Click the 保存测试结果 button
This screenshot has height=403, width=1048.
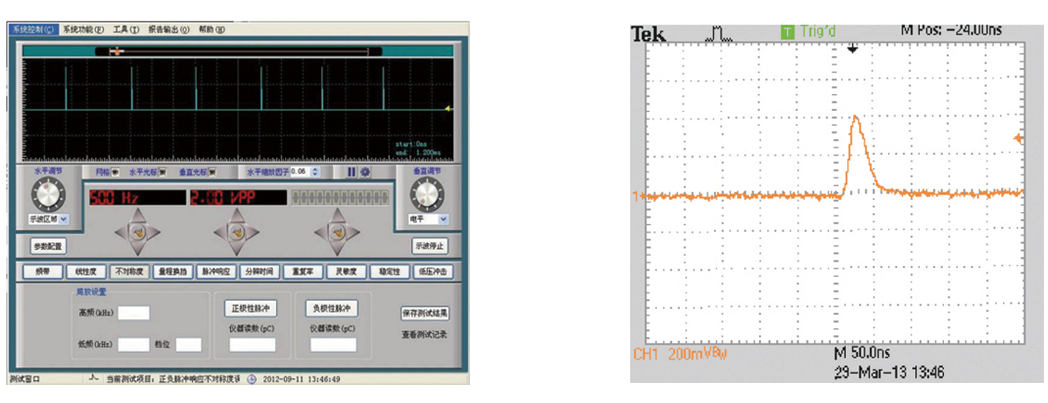click(x=425, y=312)
